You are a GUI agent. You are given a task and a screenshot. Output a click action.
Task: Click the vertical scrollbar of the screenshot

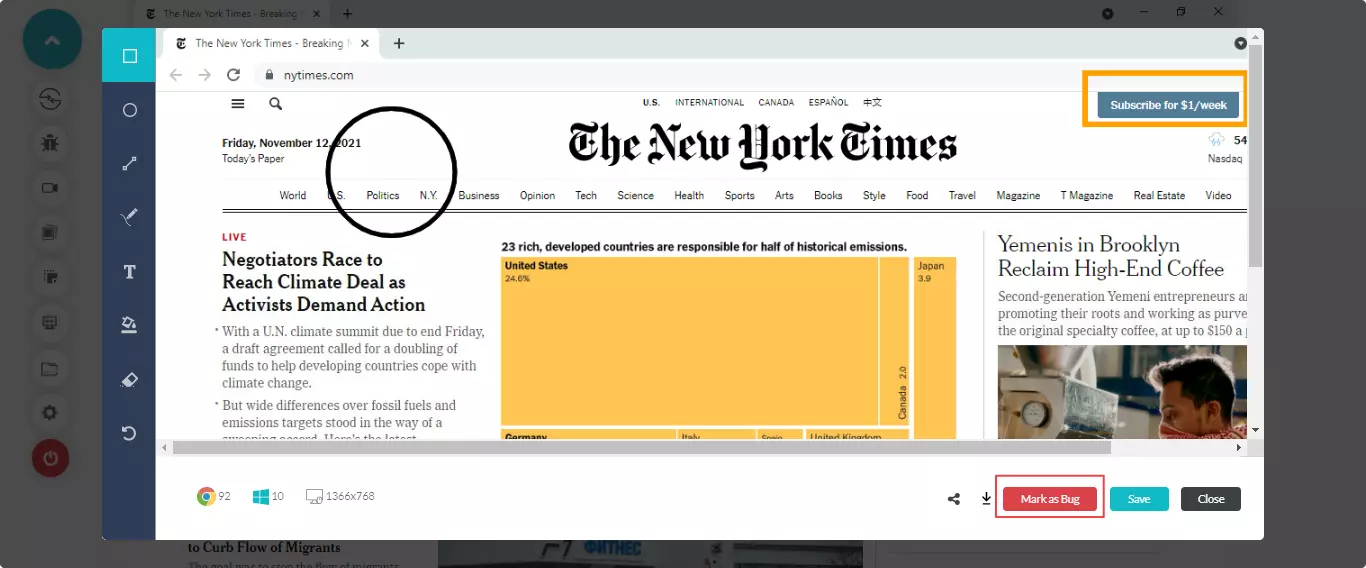(1255, 200)
